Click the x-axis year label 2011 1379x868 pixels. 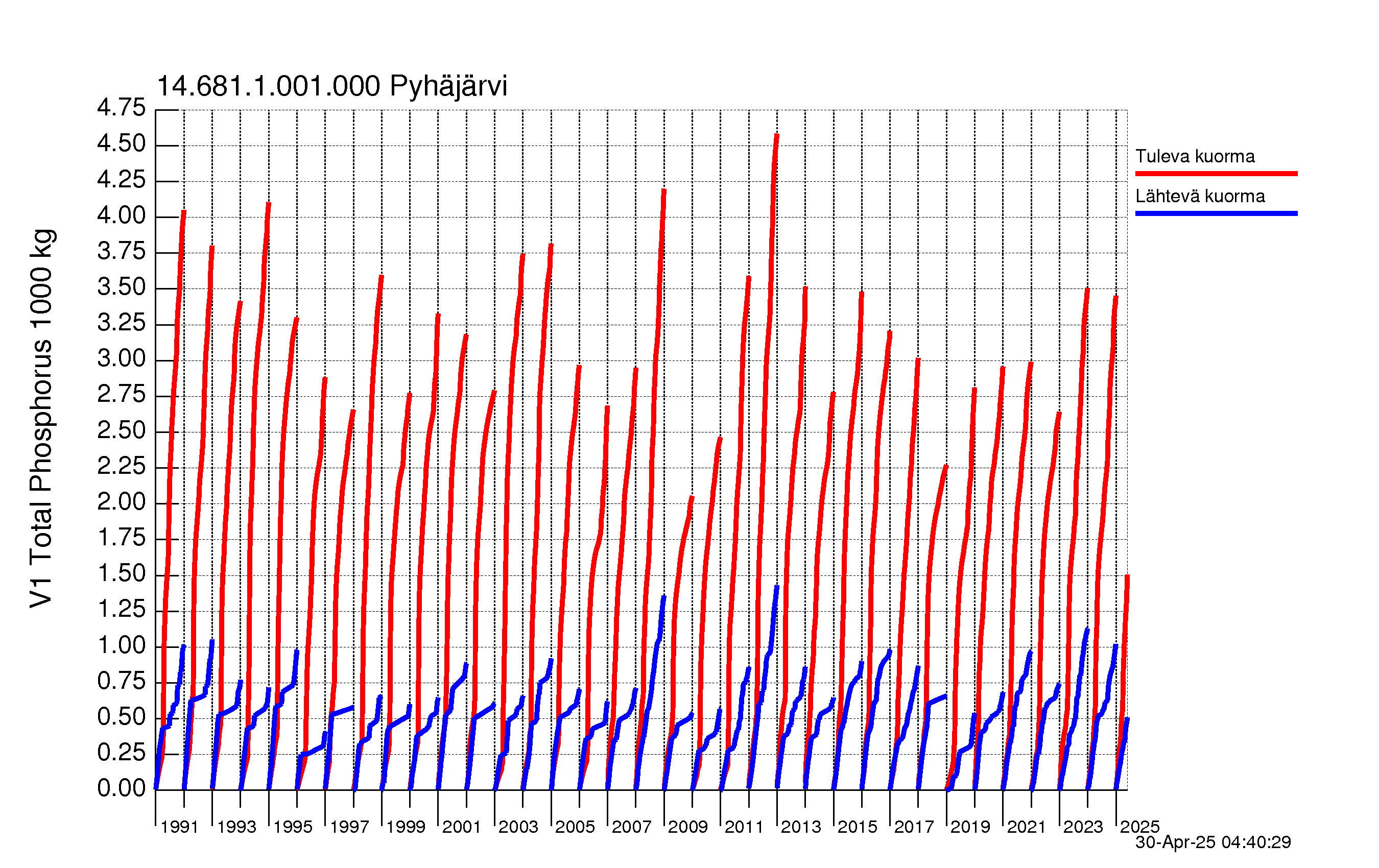pos(745,827)
